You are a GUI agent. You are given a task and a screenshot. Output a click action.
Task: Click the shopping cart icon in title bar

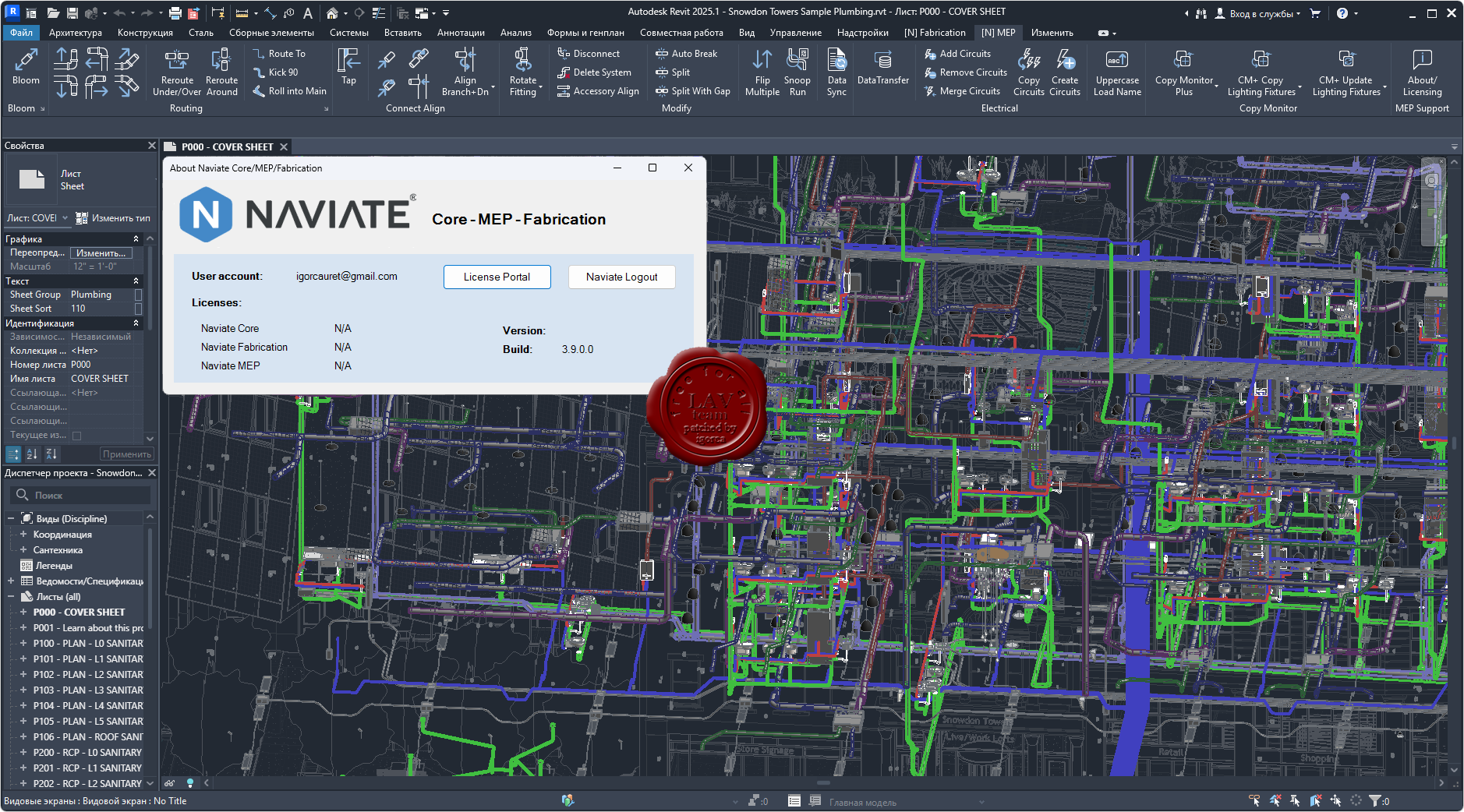click(x=1316, y=13)
